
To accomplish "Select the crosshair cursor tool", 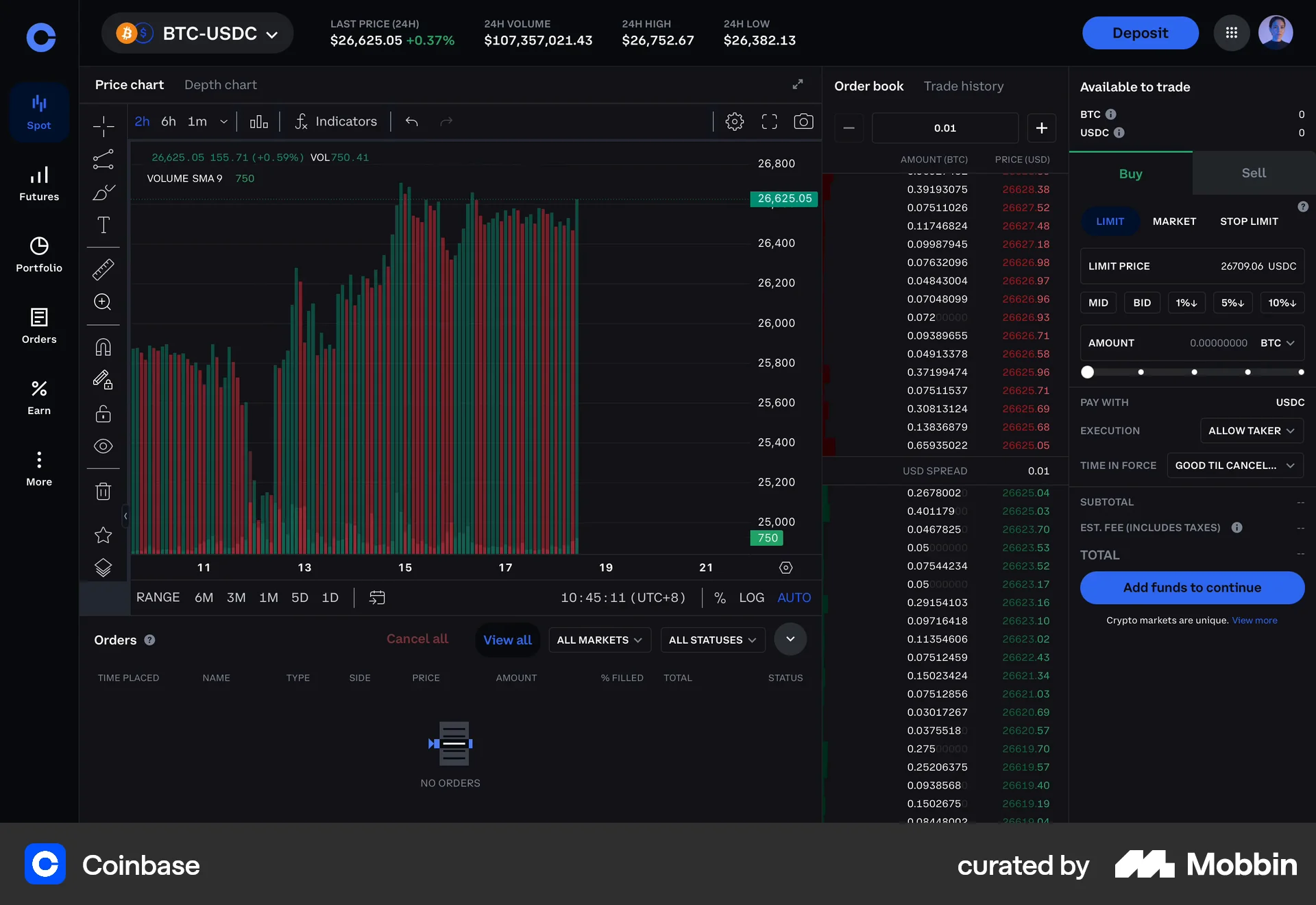I will [x=103, y=125].
